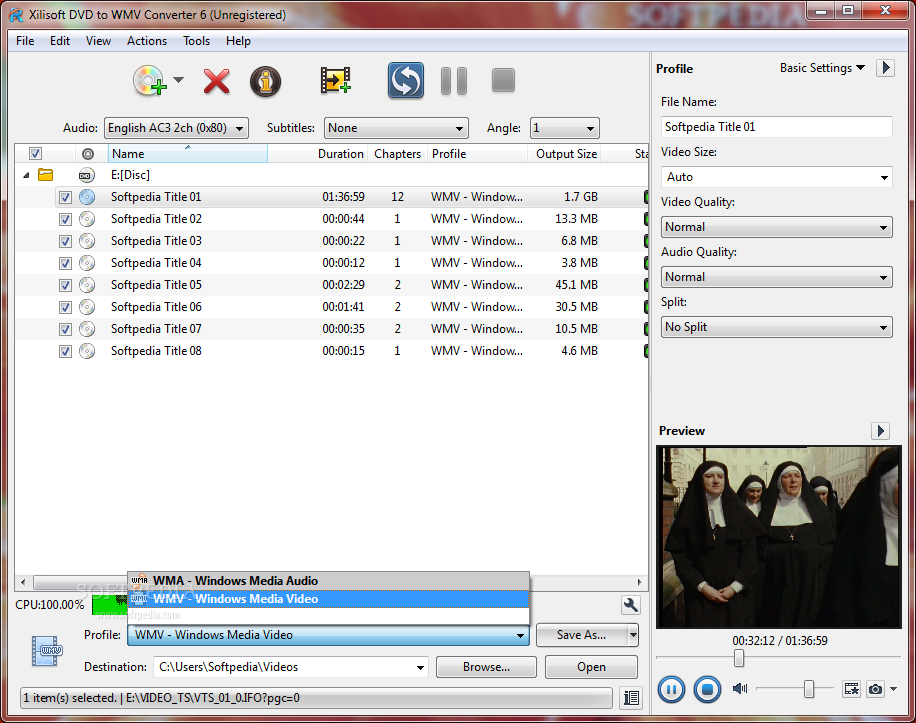This screenshot has width=916, height=723.
Task: Uncheck Softpedia Title 02 checkbox
Action: pos(65,220)
